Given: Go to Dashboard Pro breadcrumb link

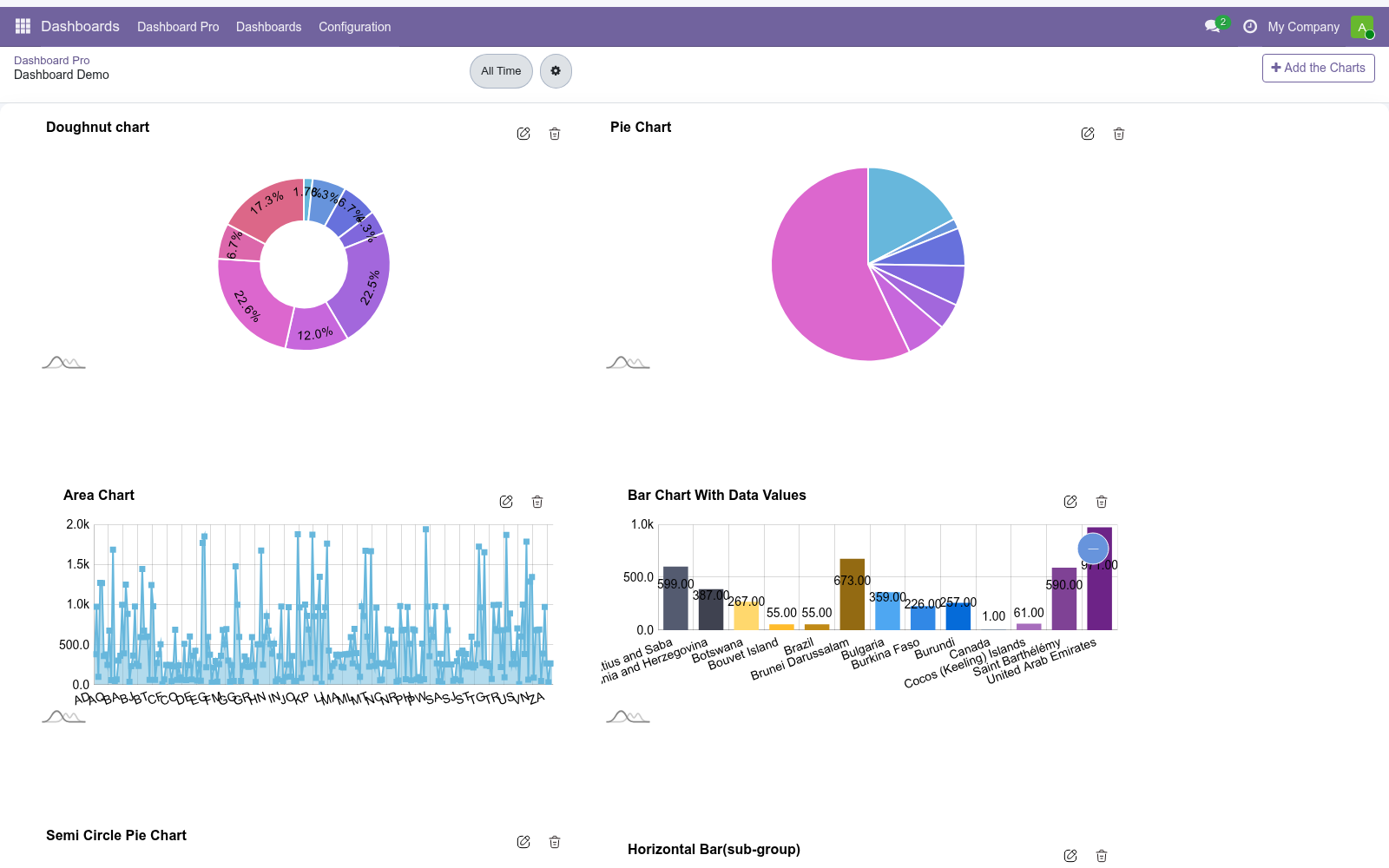Looking at the screenshot, I should coord(51,60).
